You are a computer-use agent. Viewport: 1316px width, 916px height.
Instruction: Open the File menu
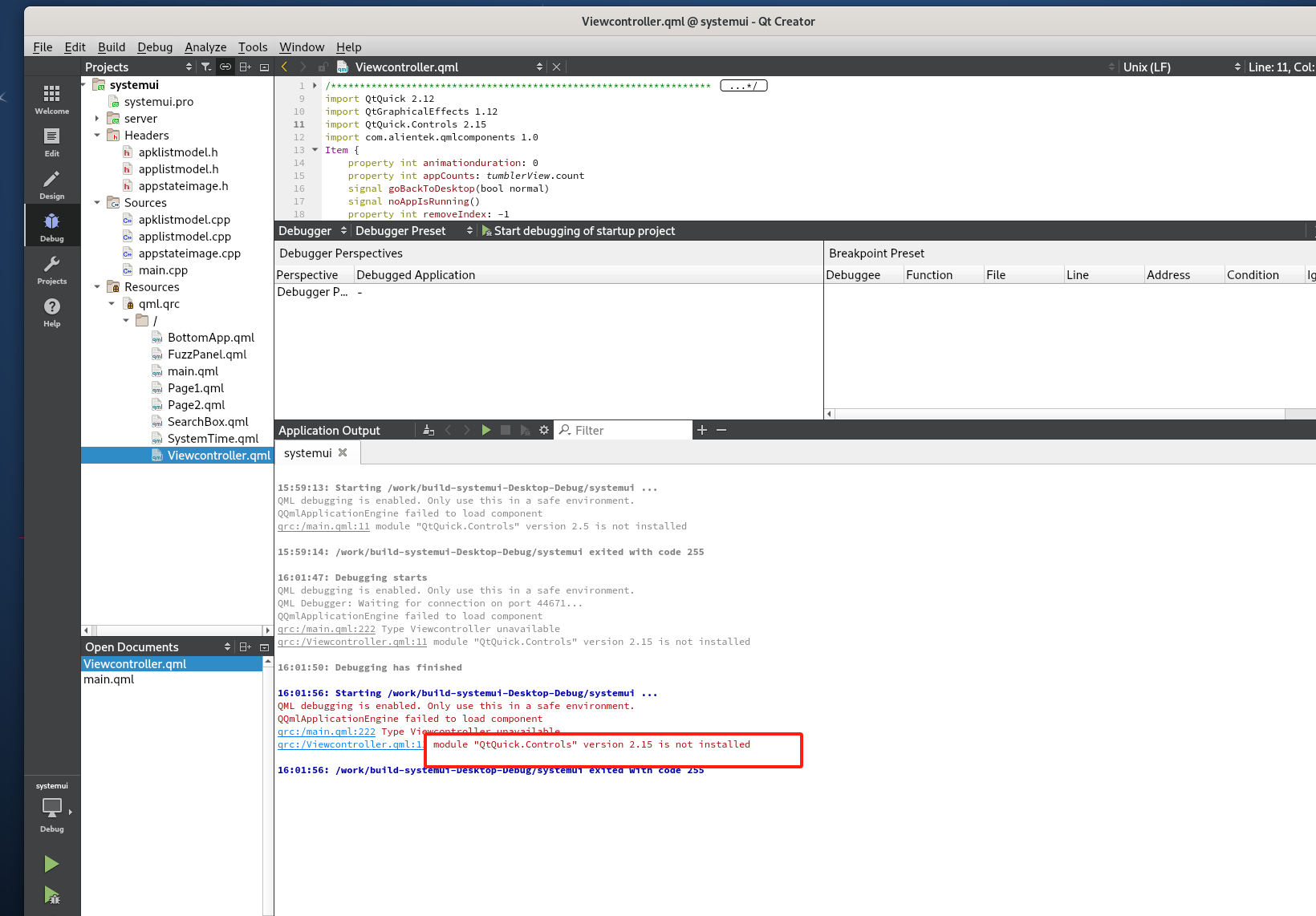[x=43, y=47]
